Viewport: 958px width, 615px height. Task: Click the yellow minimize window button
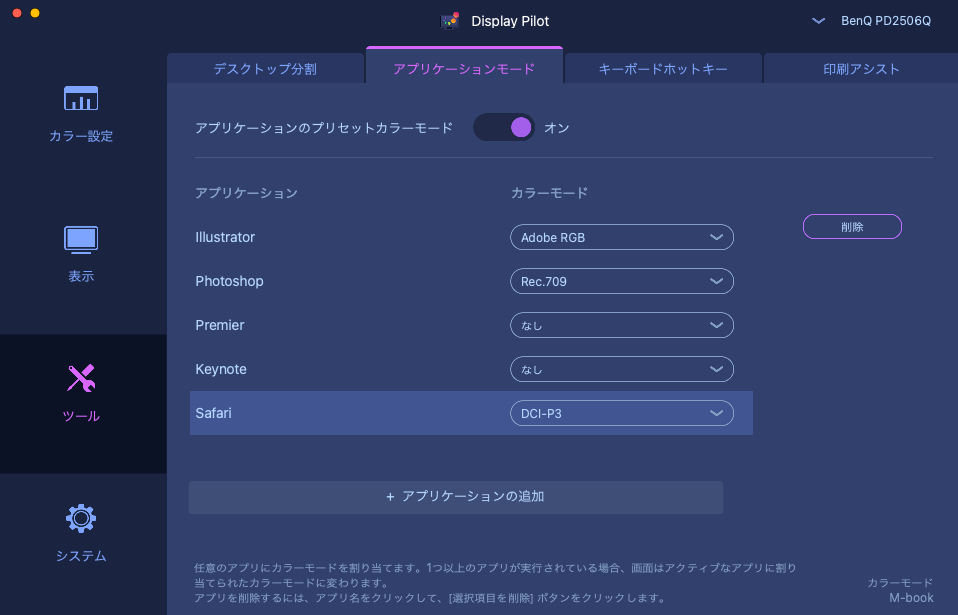(35, 13)
